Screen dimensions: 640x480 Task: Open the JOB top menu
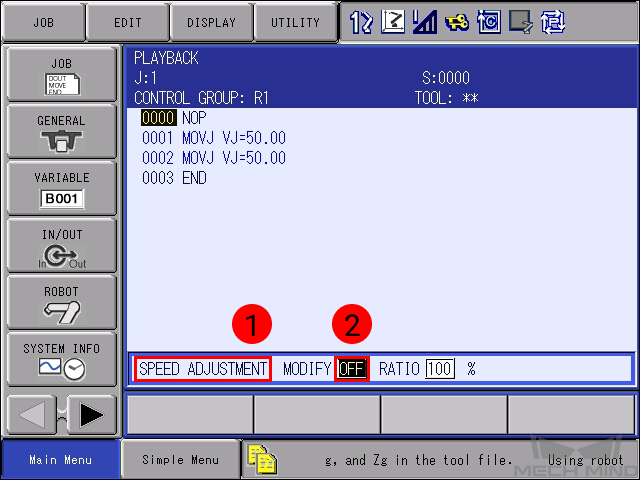[x=44, y=22]
